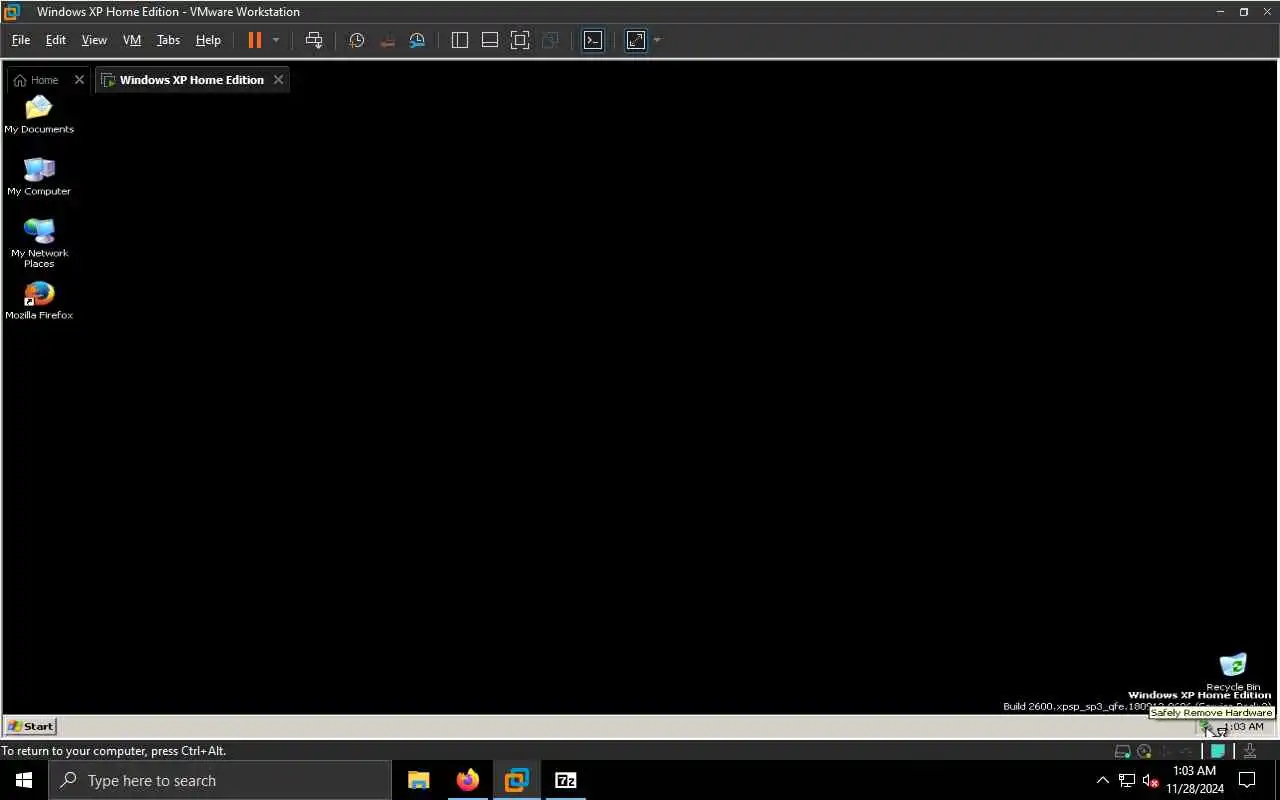
Task: Open Firefox from the host taskbar
Action: pos(467,780)
